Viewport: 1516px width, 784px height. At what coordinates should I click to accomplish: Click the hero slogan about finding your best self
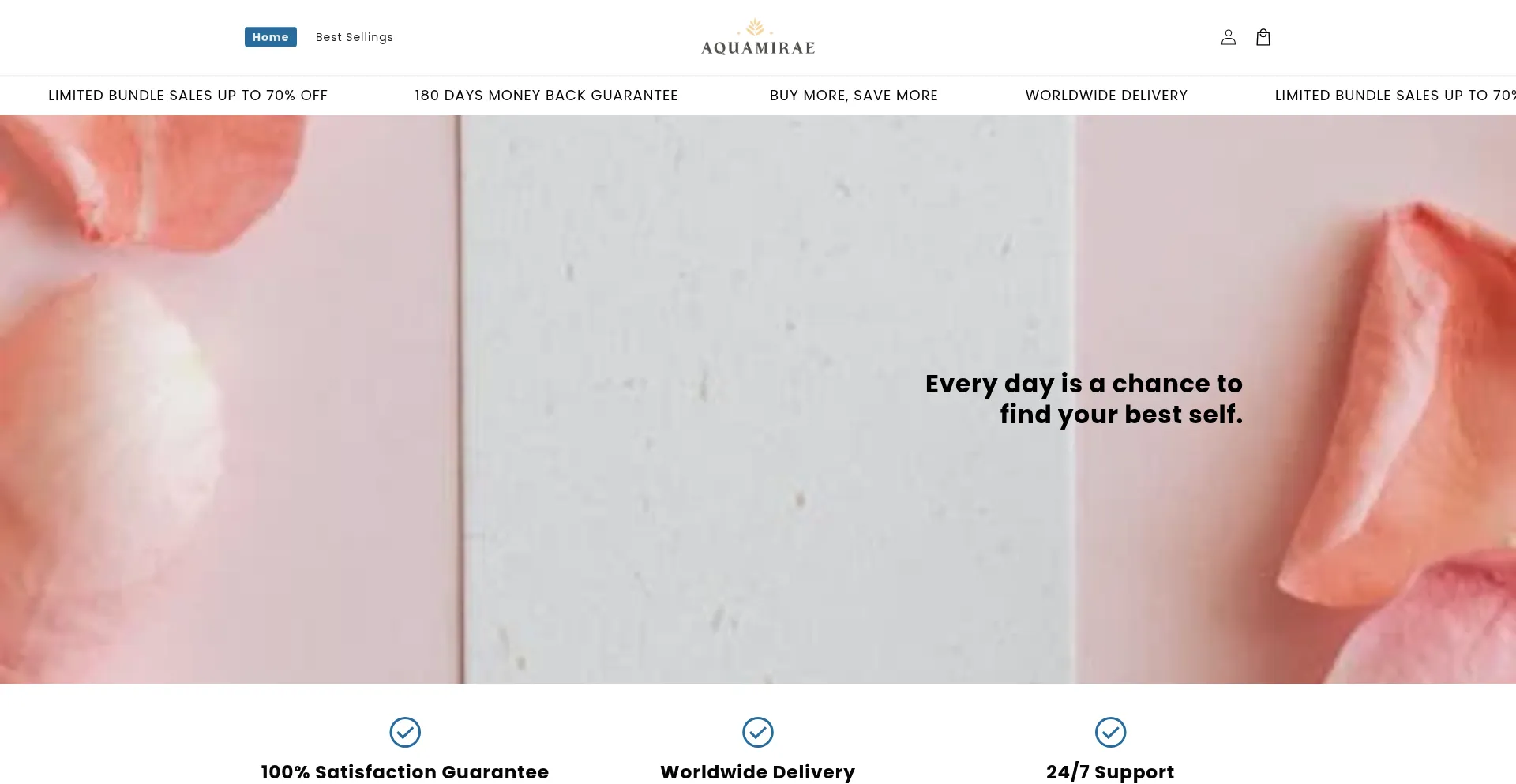[x=1084, y=399]
